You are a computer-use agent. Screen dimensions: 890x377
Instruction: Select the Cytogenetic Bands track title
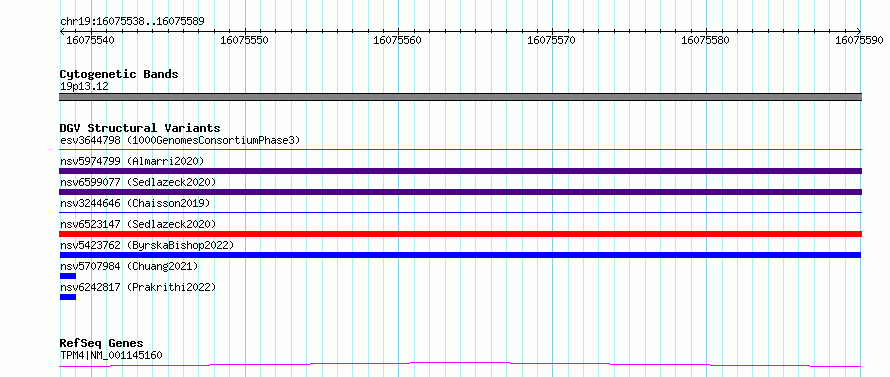119,74
